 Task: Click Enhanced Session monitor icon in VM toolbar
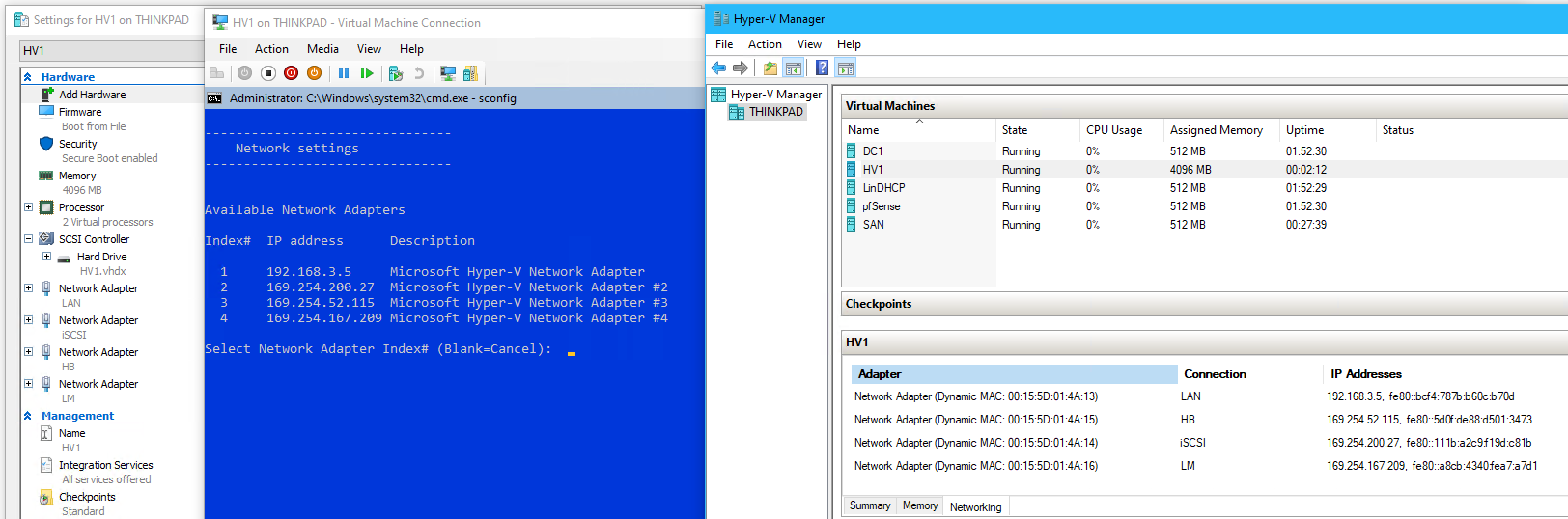point(448,73)
